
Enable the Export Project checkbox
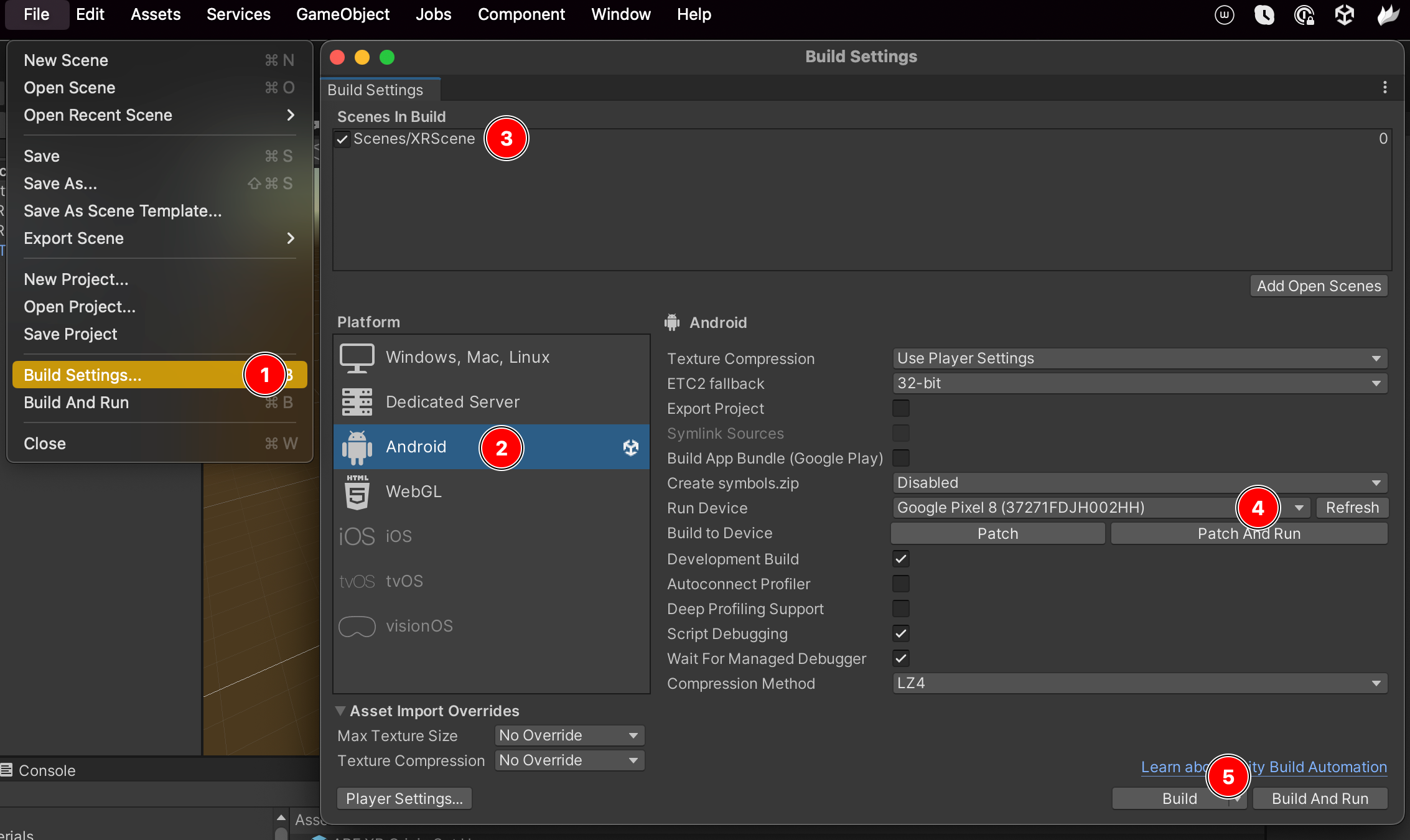pyautogui.click(x=900, y=408)
